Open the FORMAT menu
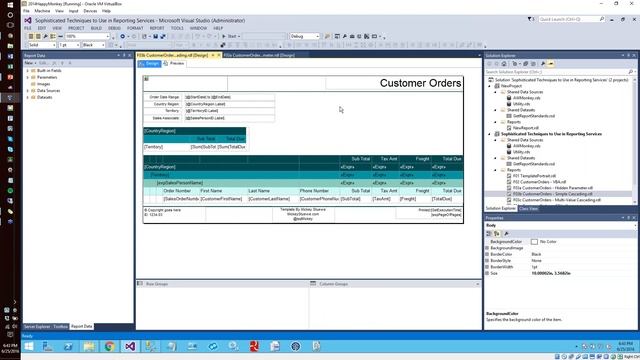This screenshot has width=640, height=360. pyautogui.click(x=135, y=28)
